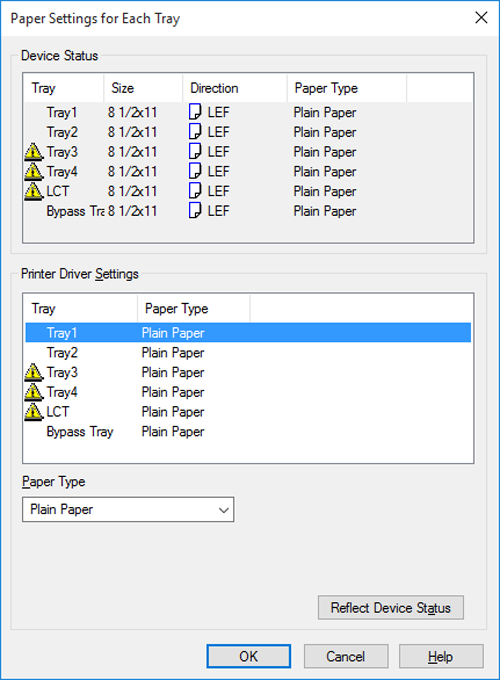The width and height of the screenshot is (500, 680).
Task: Click the LEF page direction icon for Bypass Tray
Action: [x=195, y=210]
